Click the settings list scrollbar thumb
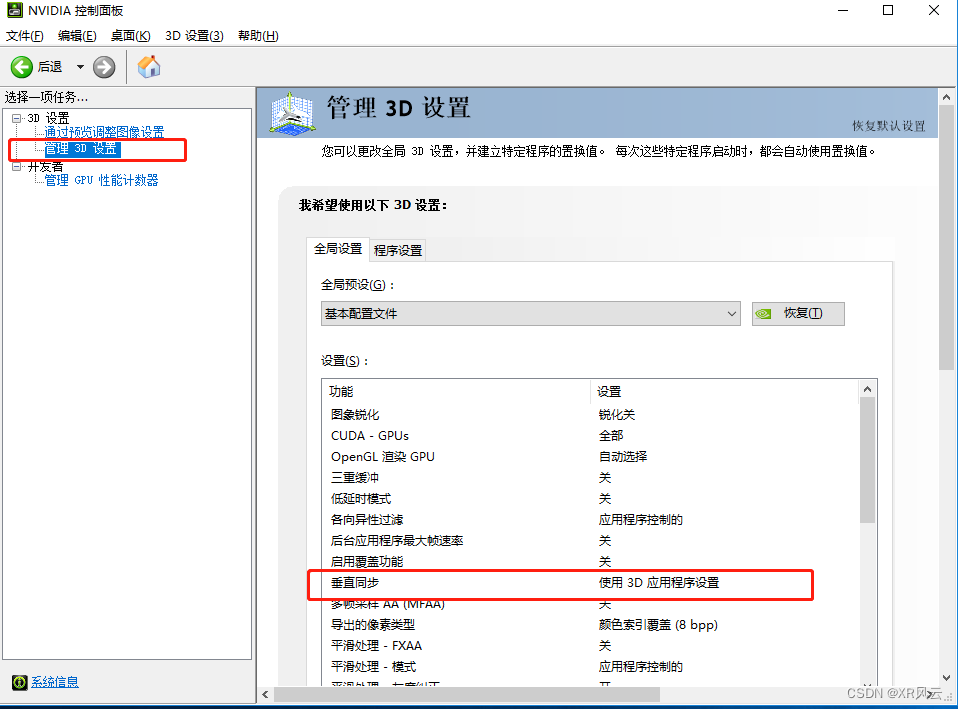 pos(868,460)
